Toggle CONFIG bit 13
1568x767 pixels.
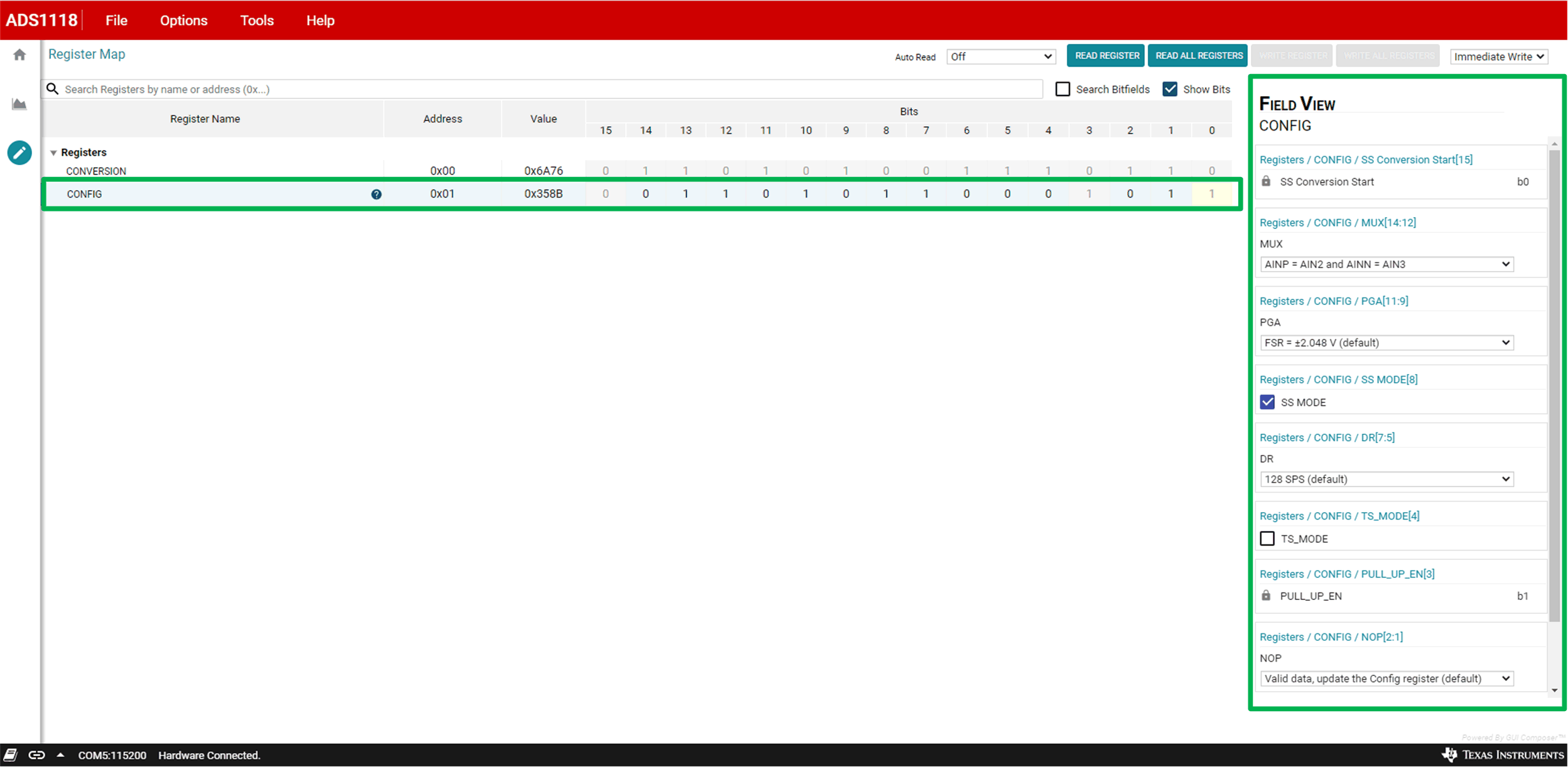click(686, 194)
